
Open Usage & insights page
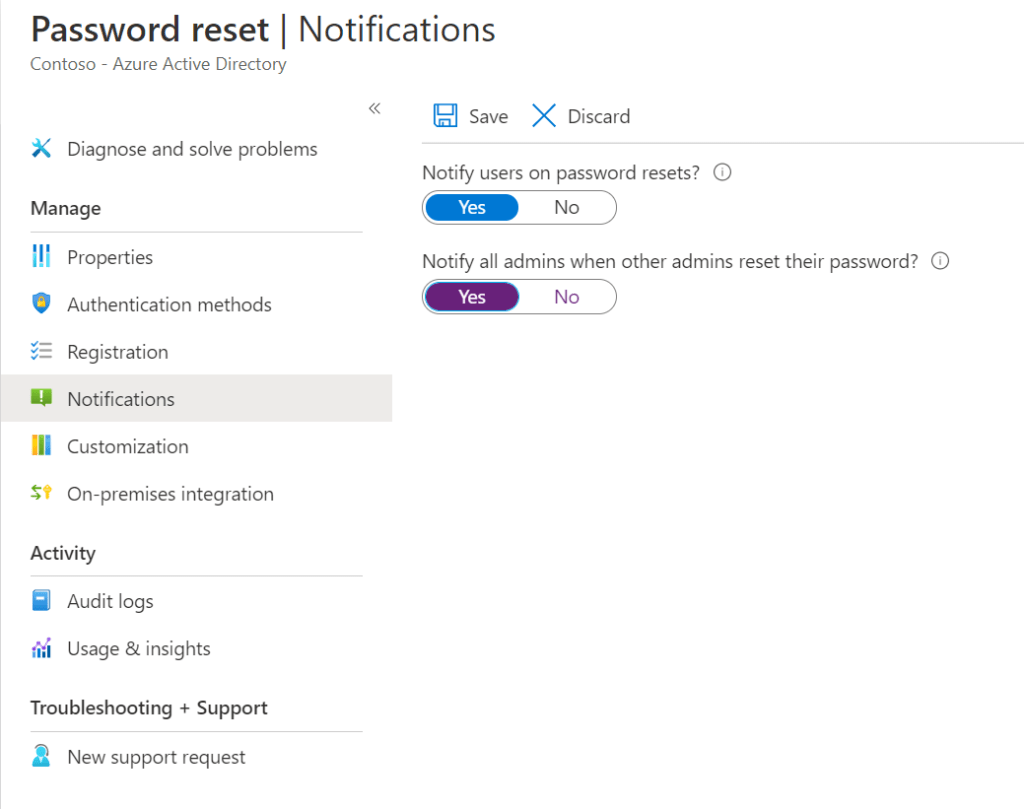139,649
